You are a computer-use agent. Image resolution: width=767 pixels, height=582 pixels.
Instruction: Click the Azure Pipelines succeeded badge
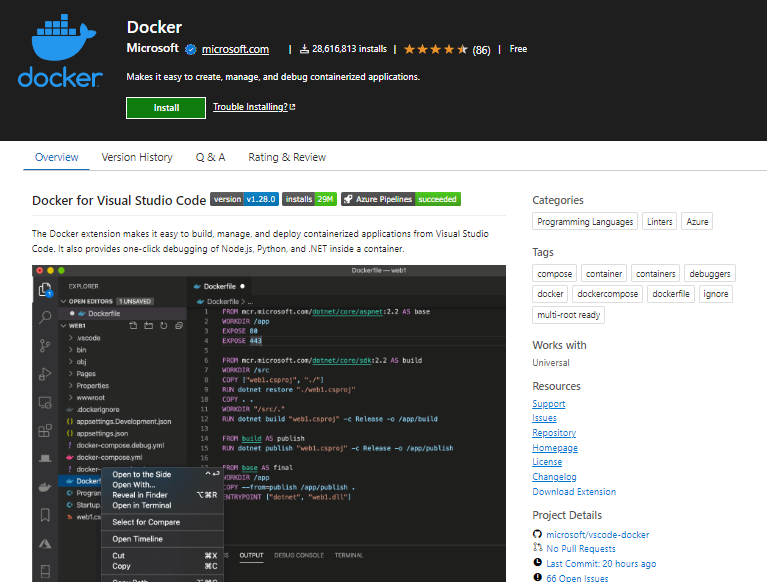point(401,199)
